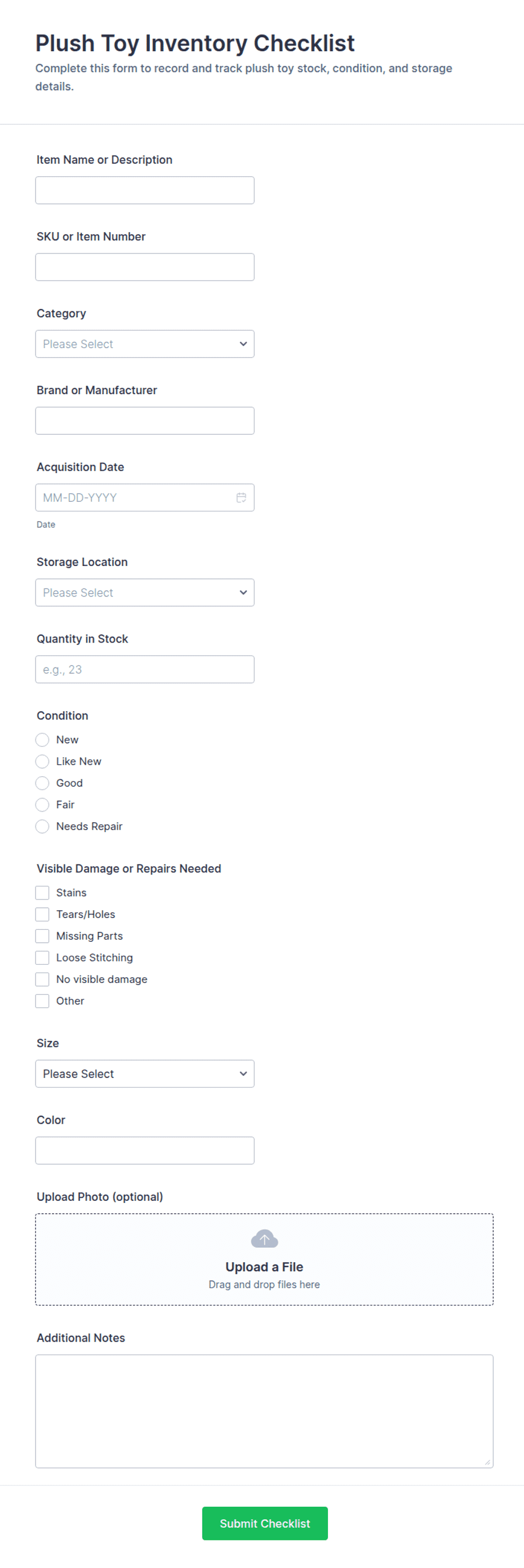Focus the Item Name or Description field
The image size is (524, 1568).
tap(145, 190)
